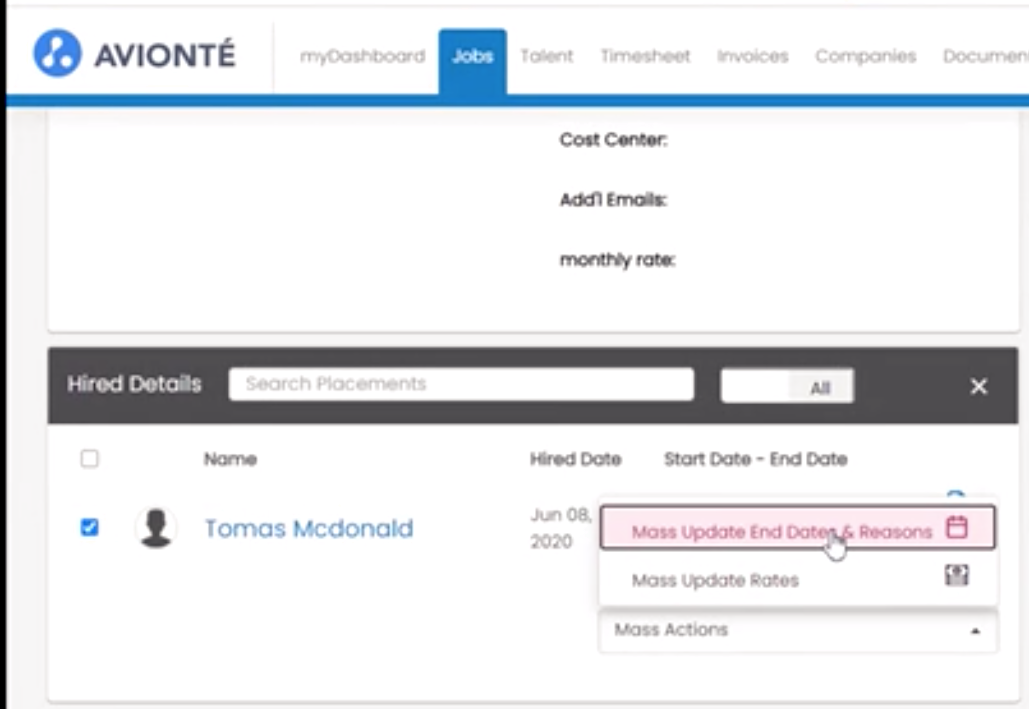Click the Avionté logo icon
Viewport: 1029px width, 709px height.
[x=57, y=54]
